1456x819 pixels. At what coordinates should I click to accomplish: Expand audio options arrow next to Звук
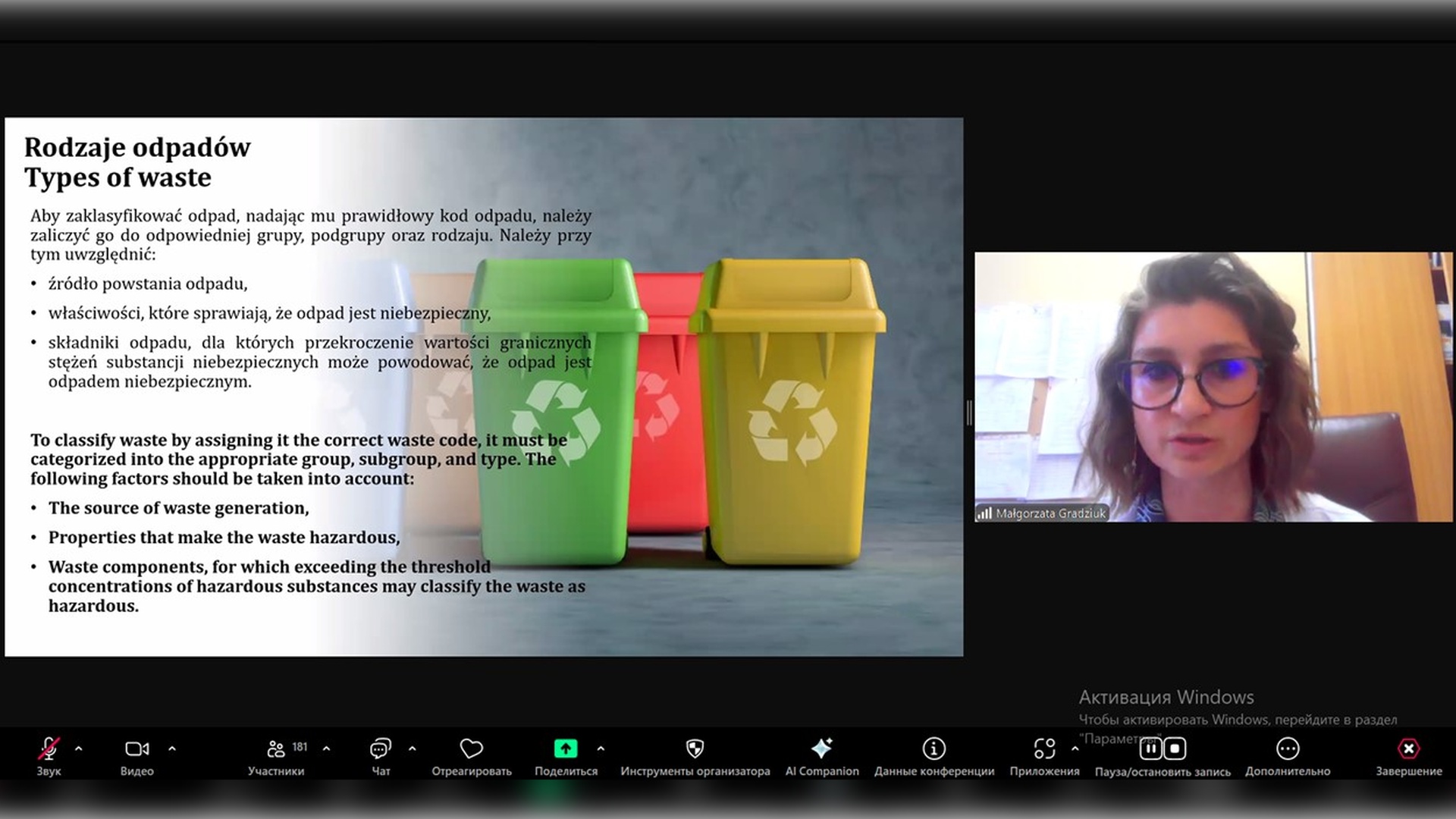(79, 749)
